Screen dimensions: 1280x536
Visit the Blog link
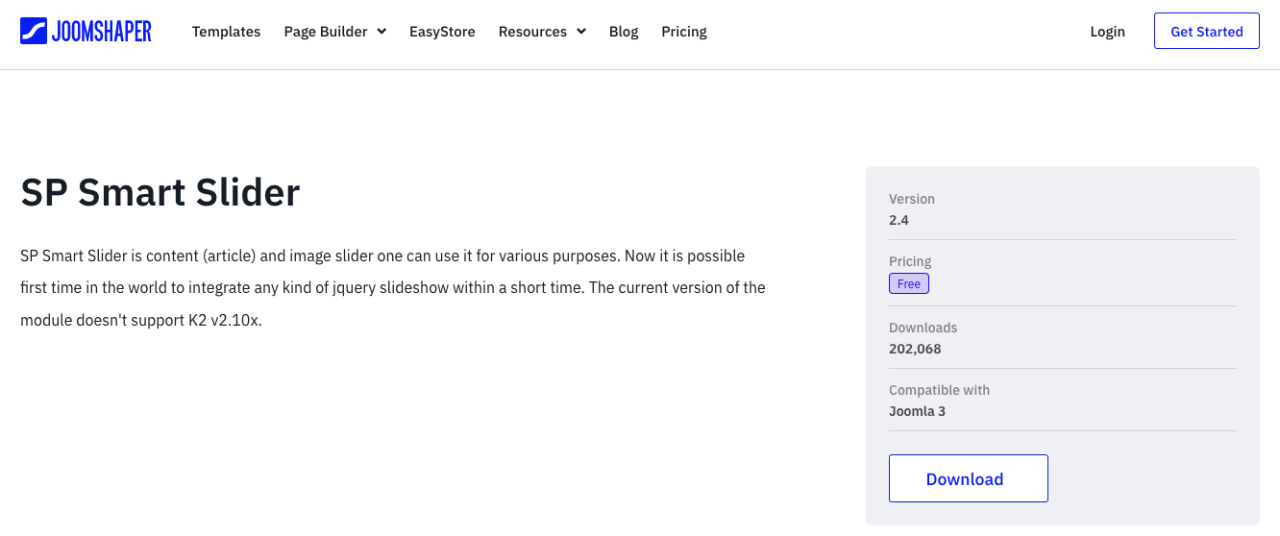point(623,32)
